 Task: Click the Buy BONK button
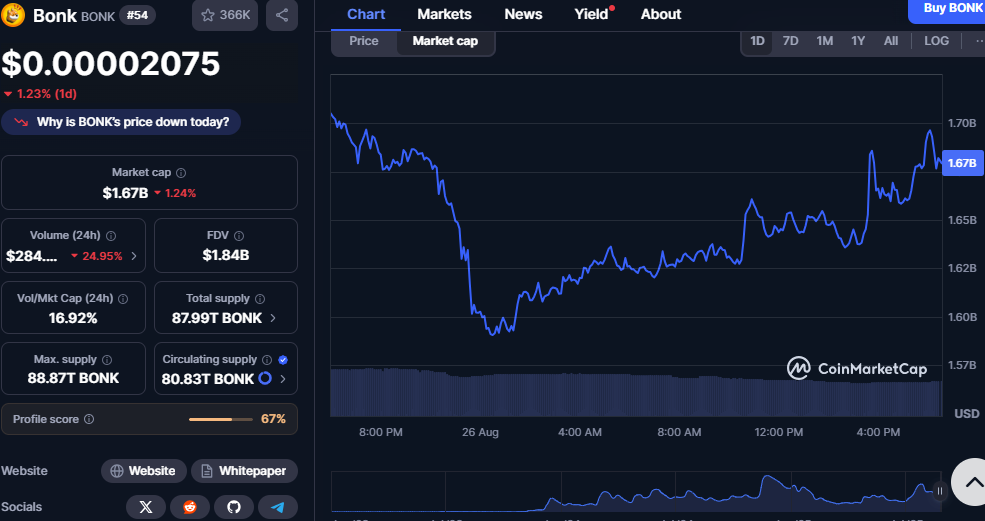(x=947, y=9)
